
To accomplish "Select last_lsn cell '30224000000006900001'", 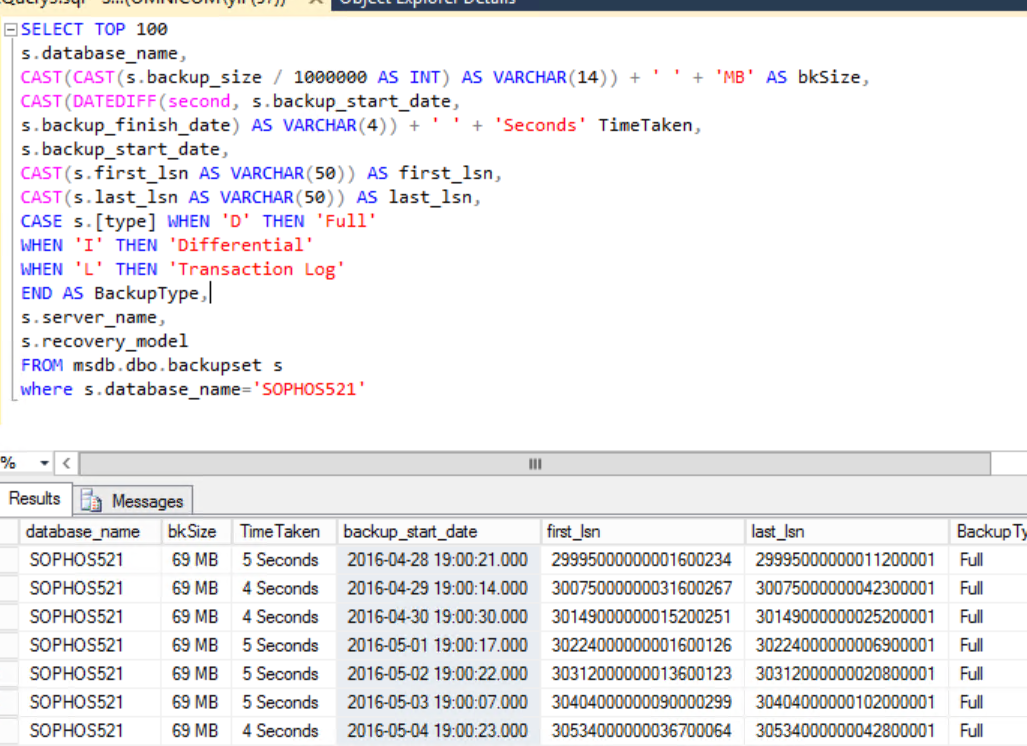I will [x=846, y=645].
